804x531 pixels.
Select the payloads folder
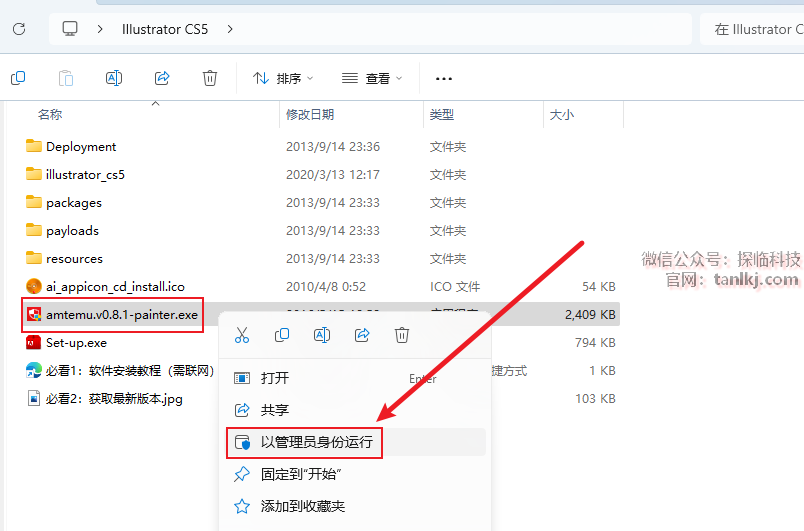72,231
